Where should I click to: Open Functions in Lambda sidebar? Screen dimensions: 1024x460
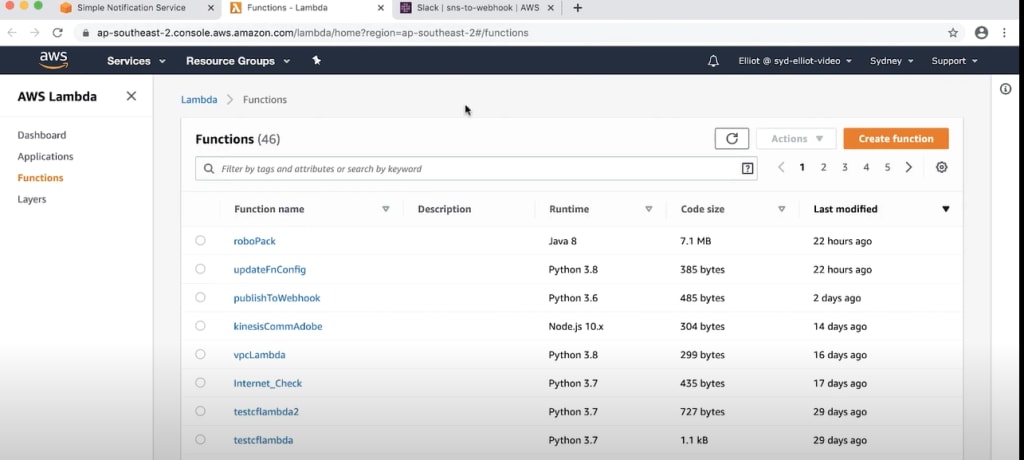[40, 178]
